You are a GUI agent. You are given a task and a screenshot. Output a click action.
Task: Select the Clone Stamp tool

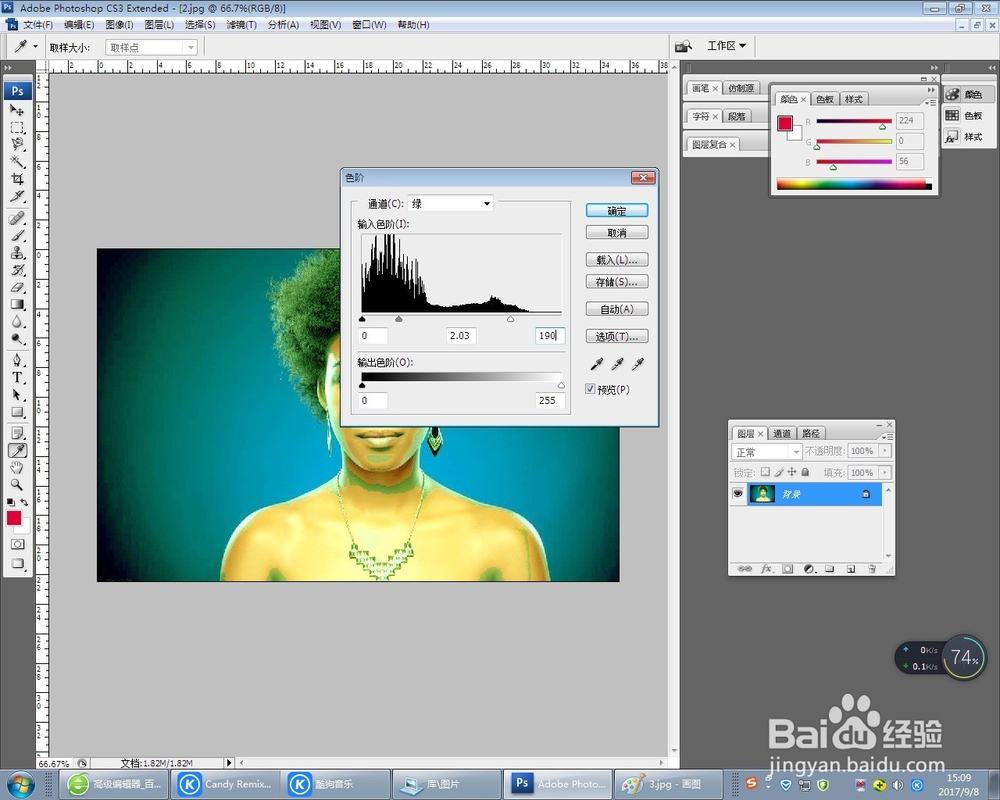click(x=17, y=253)
